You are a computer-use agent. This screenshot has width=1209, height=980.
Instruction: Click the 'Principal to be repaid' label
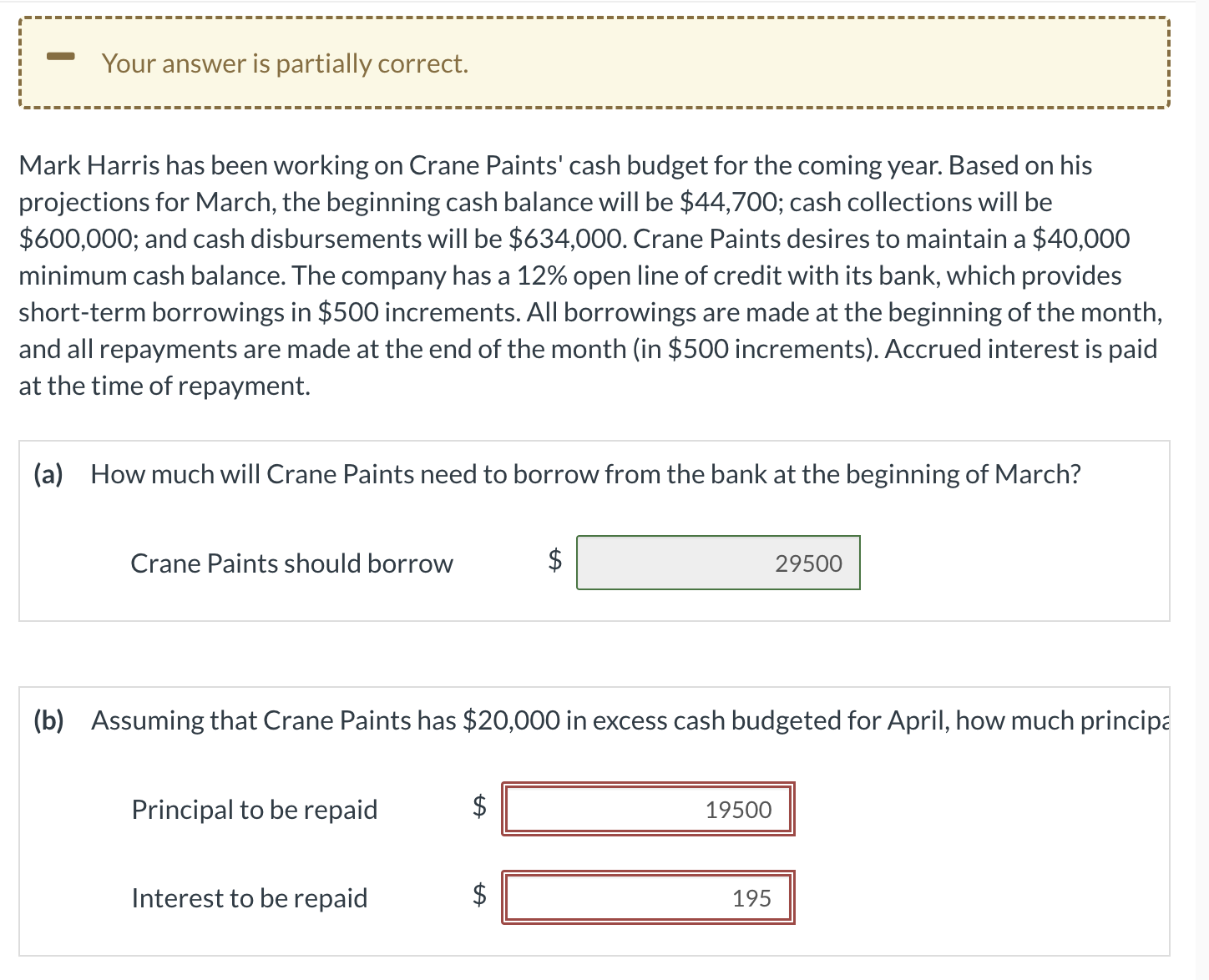point(254,808)
